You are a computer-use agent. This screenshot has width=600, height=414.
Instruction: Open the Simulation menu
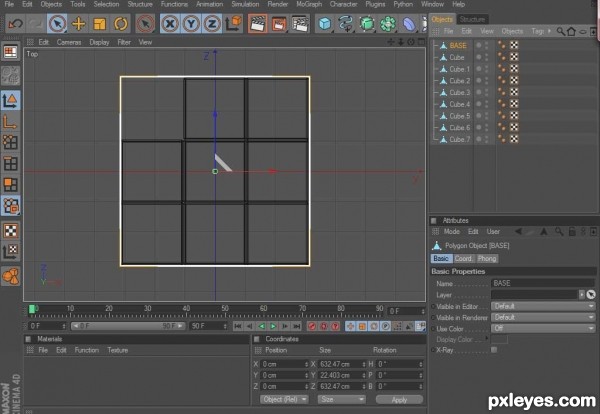[245, 4]
